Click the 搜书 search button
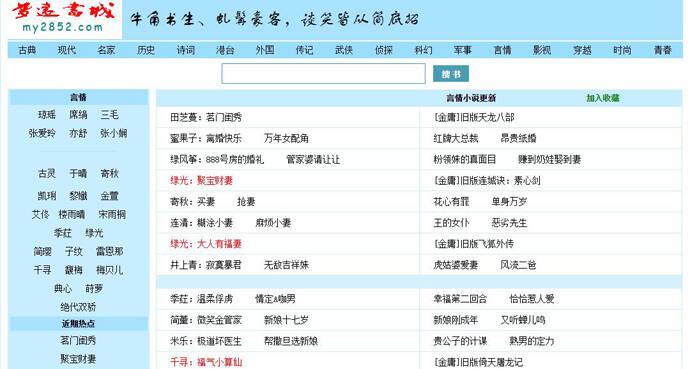This screenshot has width=690, height=369. pos(451,74)
